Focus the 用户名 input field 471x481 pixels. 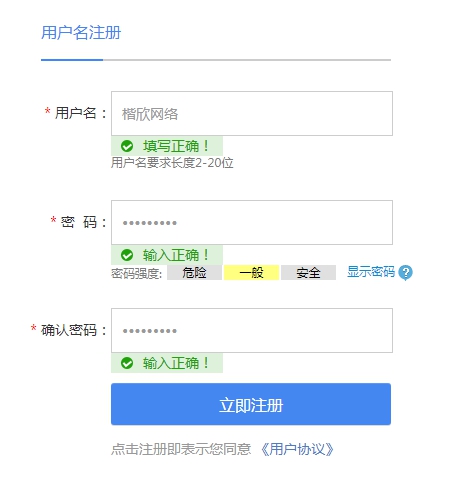[x=252, y=113]
